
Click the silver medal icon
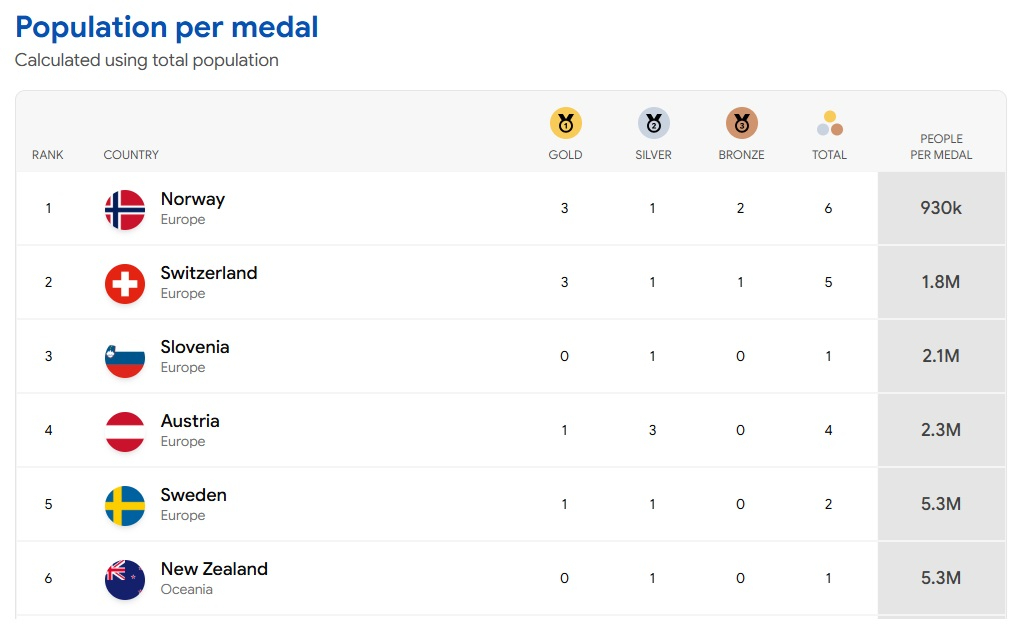653,124
